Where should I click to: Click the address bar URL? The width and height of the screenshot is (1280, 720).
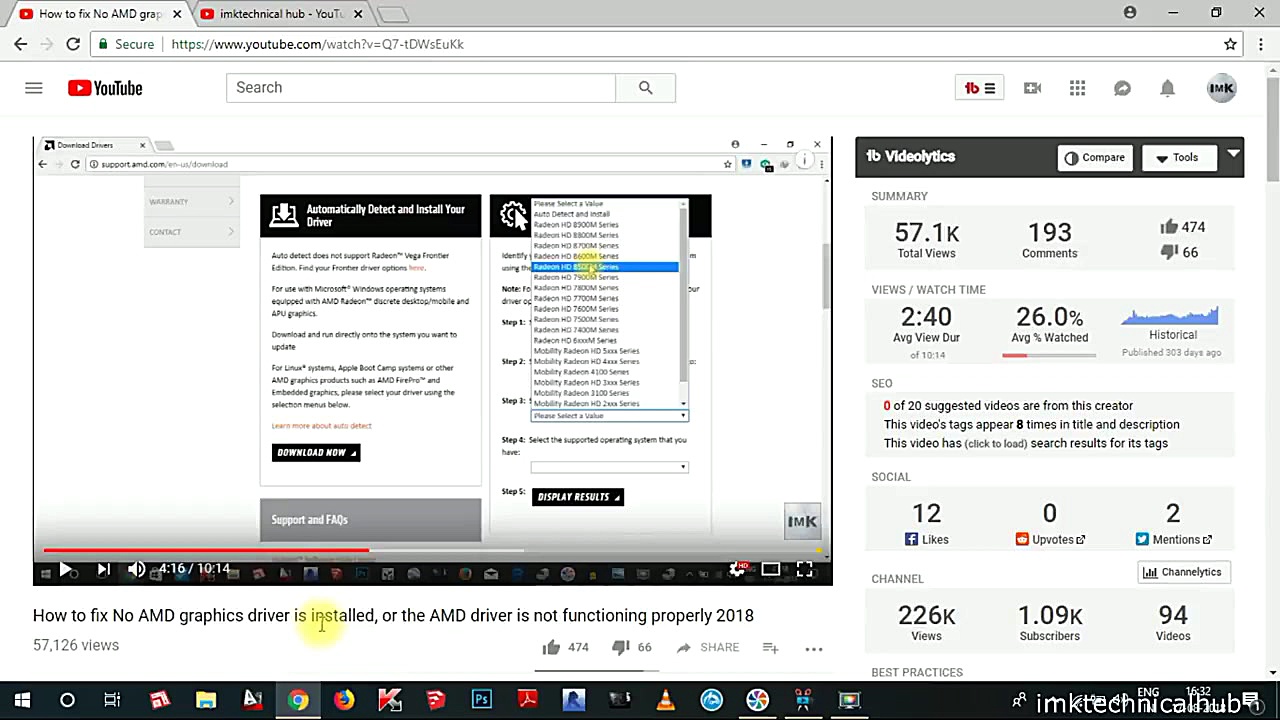pyautogui.click(x=317, y=44)
